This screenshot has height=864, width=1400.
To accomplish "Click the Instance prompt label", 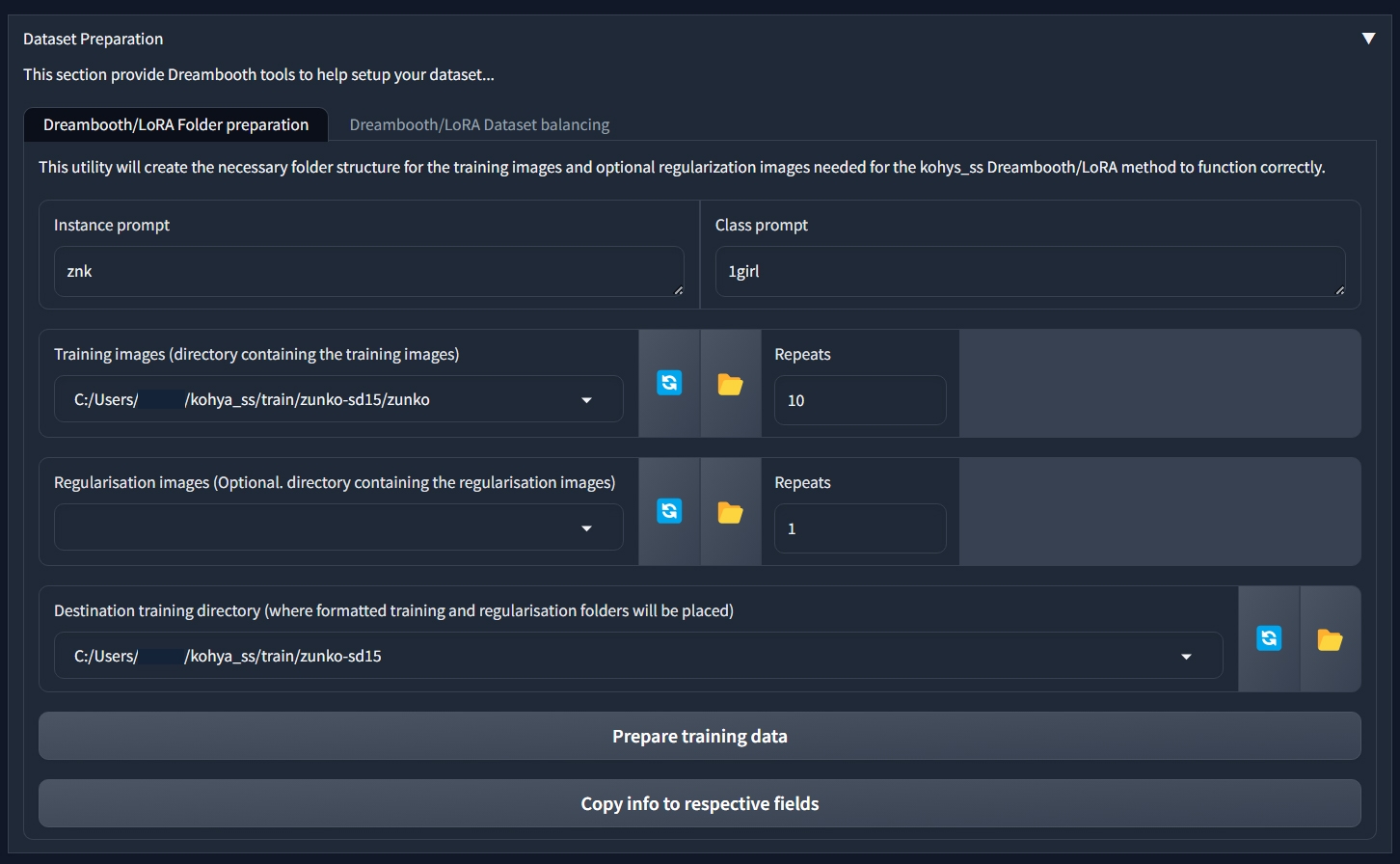I will point(112,225).
